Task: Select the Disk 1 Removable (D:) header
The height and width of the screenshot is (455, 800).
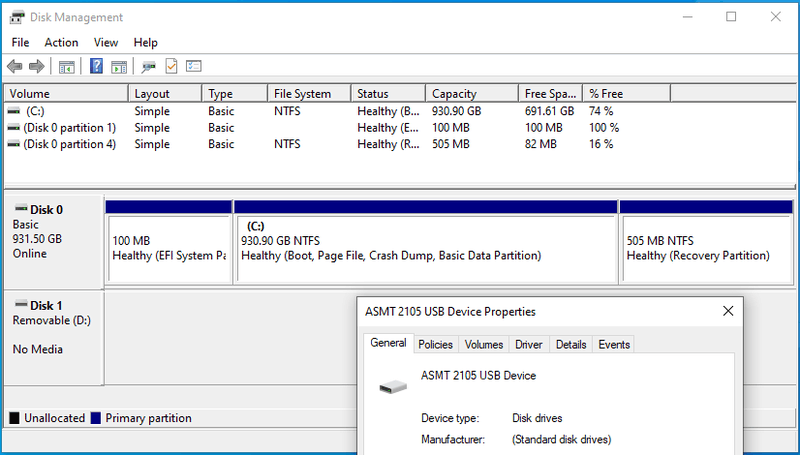Action: pos(54,337)
